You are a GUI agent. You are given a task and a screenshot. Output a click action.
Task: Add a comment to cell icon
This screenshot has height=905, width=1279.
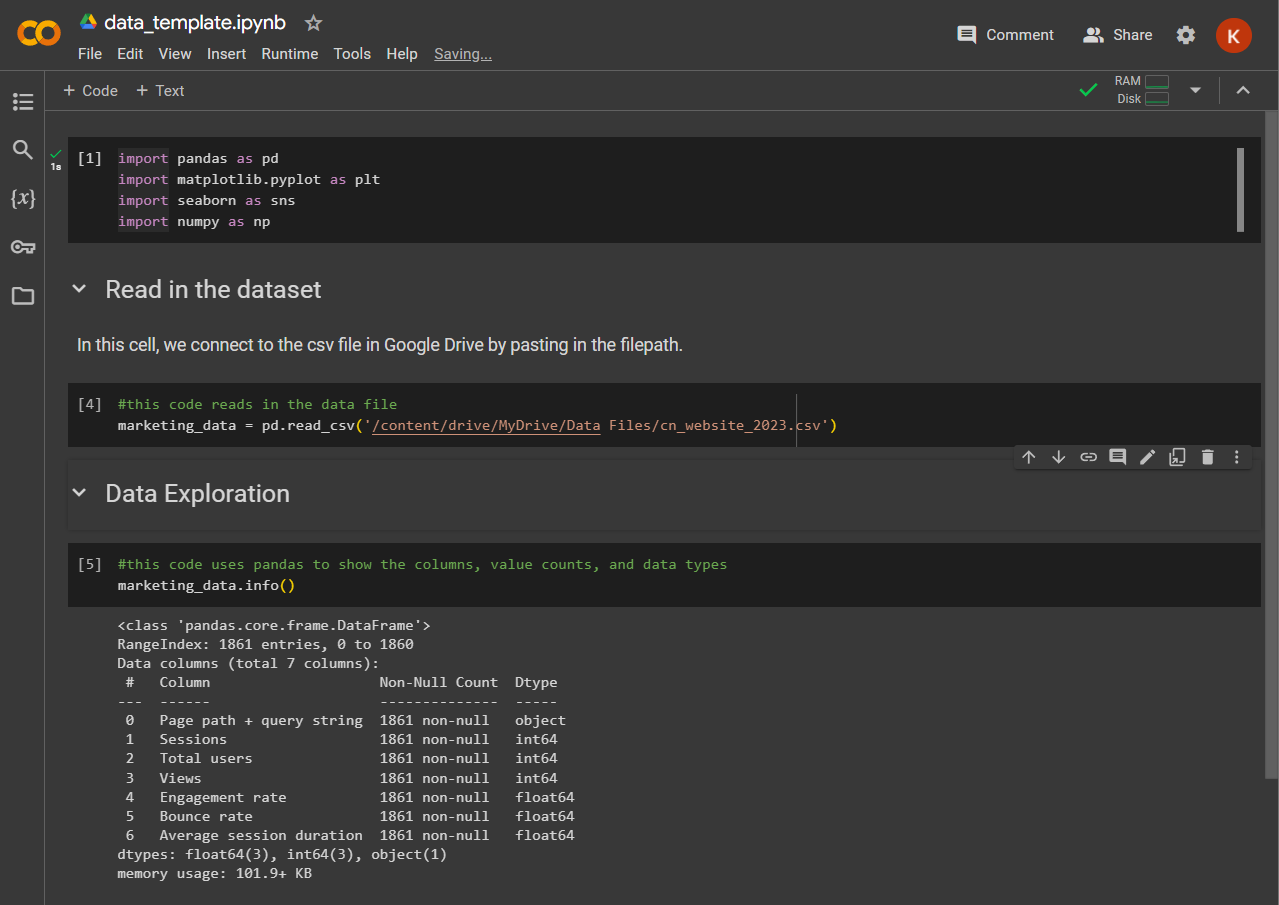tap(1118, 457)
